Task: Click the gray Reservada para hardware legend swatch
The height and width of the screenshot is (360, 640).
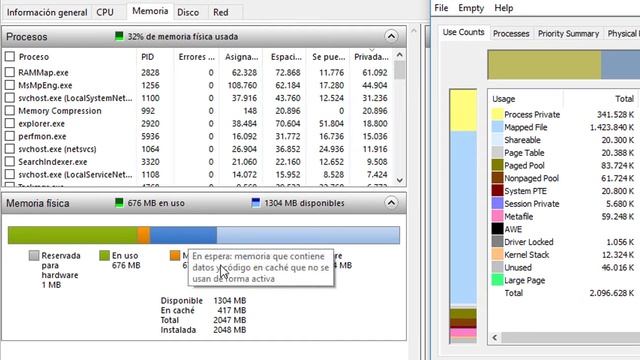Action: [x=34, y=256]
